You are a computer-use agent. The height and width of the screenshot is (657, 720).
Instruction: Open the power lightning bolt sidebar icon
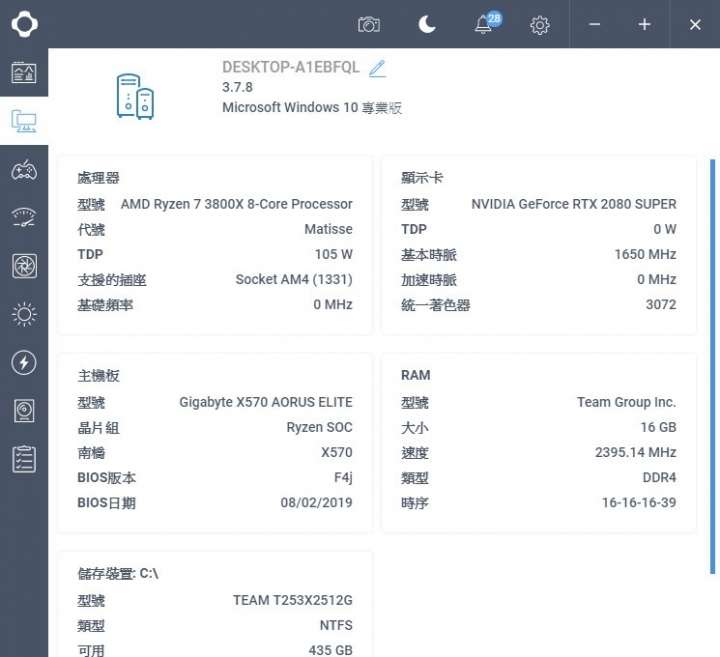[24, 363]
